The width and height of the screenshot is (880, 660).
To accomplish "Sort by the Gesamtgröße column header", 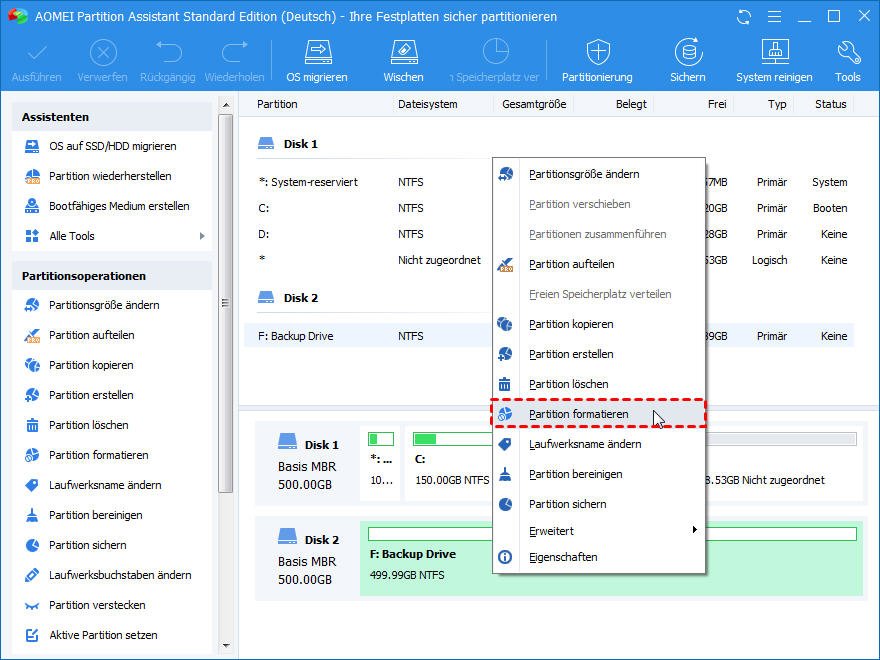I will 534,104.
